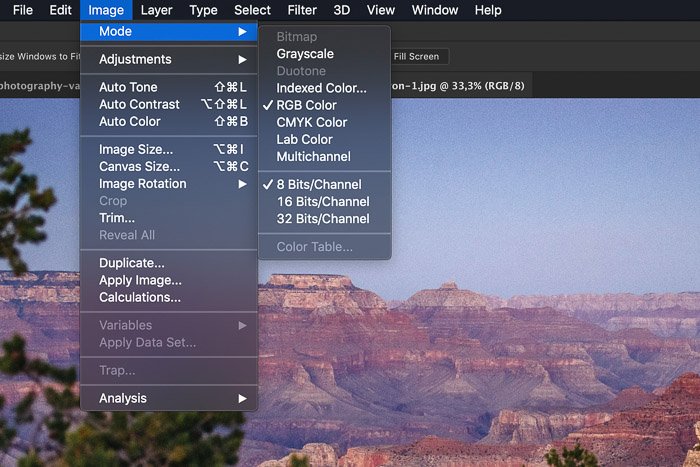Choose CMYK Color in Mode submenu
700x467 pixels.
click(311, 122)
